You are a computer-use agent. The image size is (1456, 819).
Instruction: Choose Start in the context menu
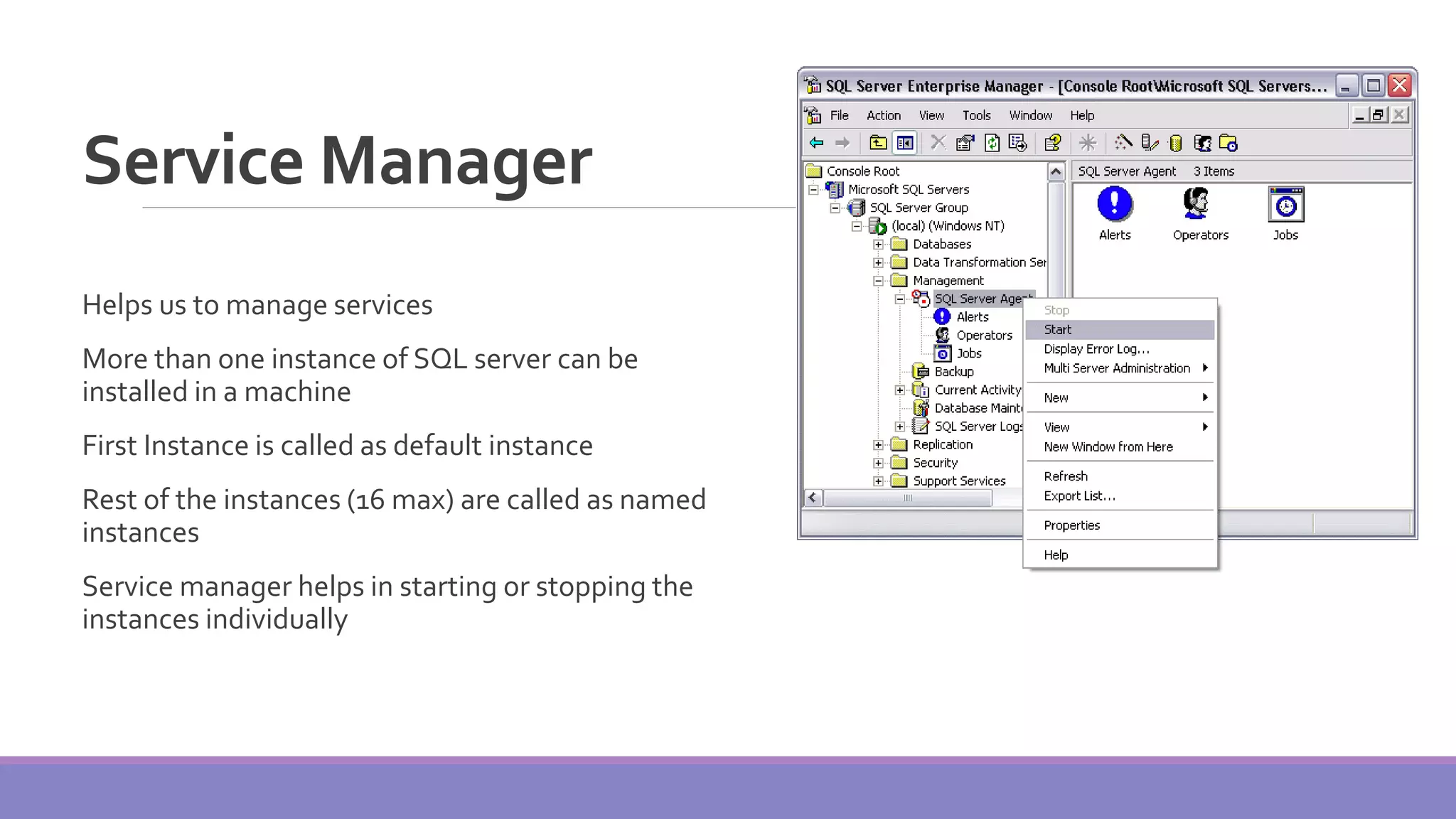click(1120, 330)
